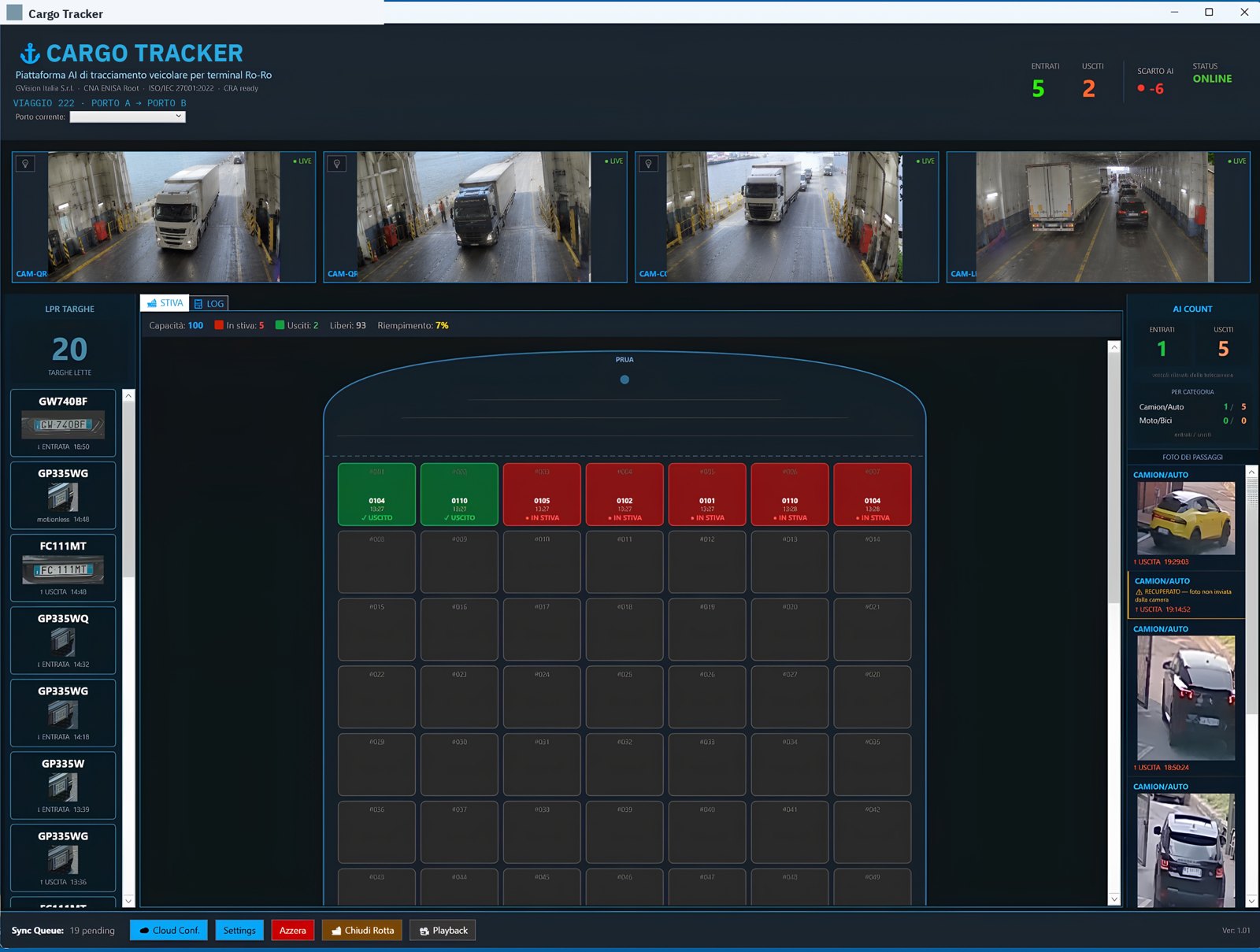Select plate card GP335WG motionless 14:48
The width and height of the screenshot is (1260, 952).
click(63, 495)
